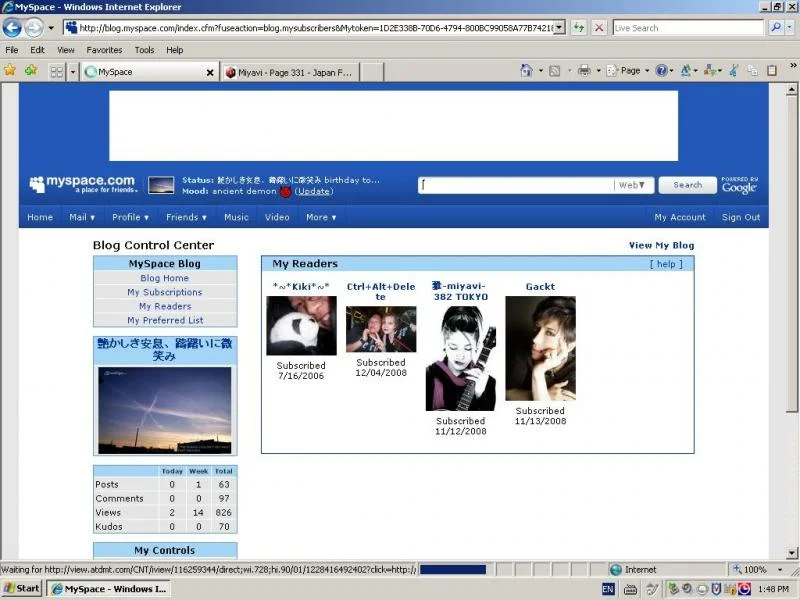Open the Web search type dropdown
The image size is (800, 600).
click(632, 185)
